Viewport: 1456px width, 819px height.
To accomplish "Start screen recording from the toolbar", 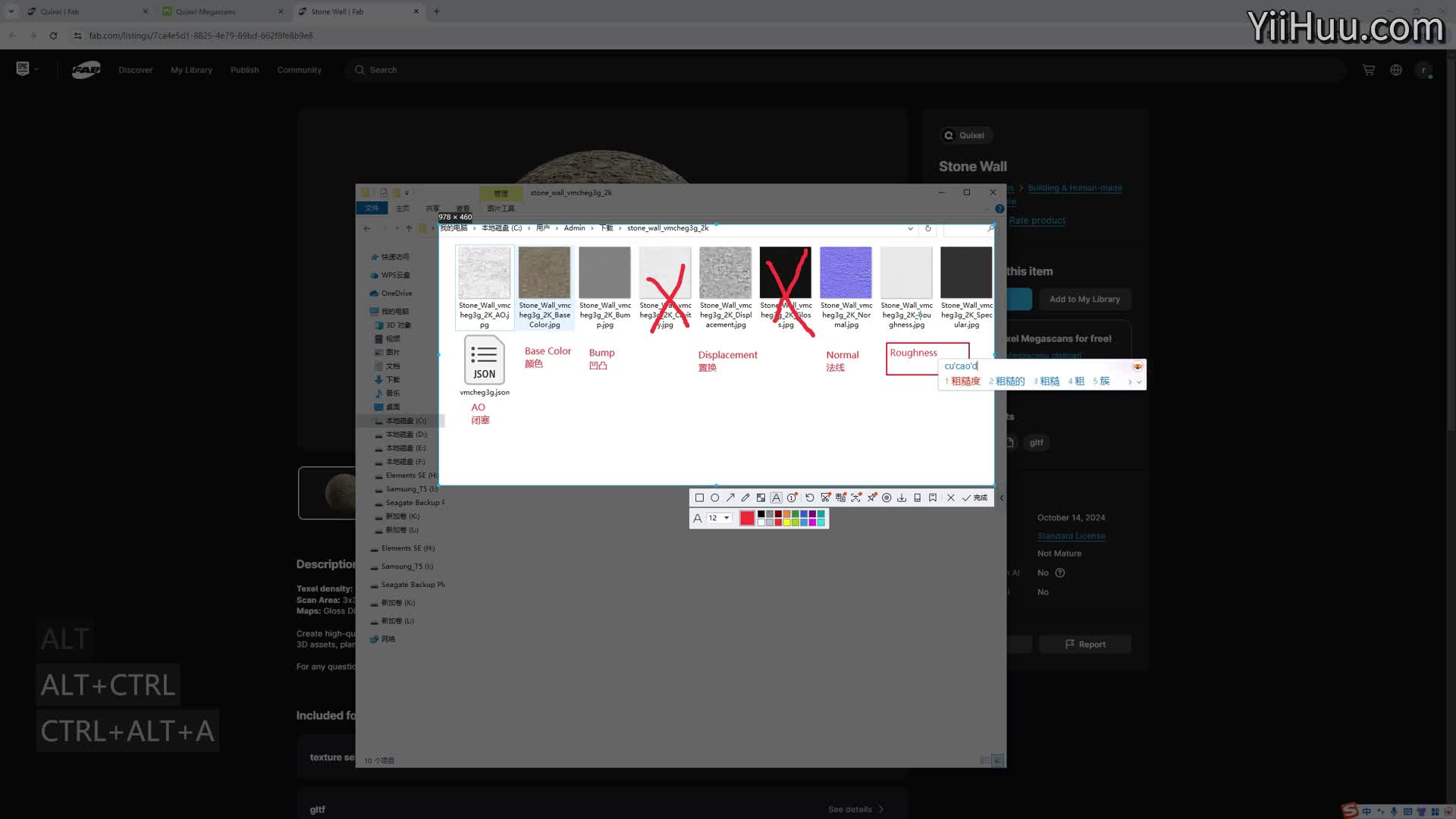I will click(x=886, y=498).
